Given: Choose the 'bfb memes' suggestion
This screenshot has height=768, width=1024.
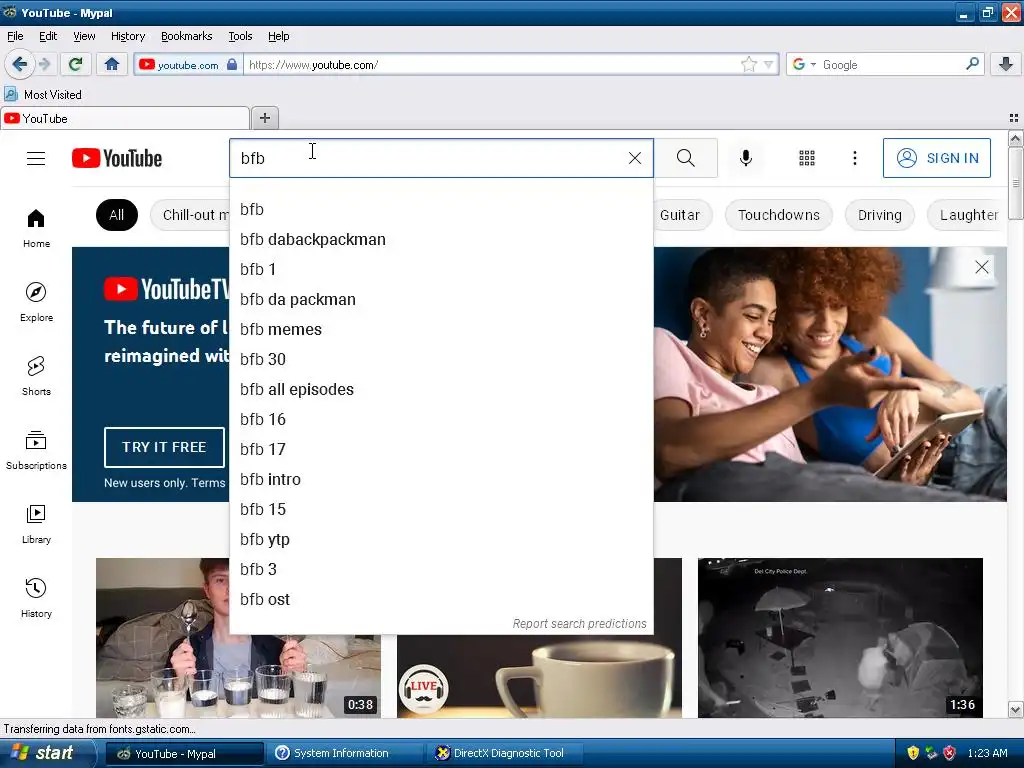Looking at the screenshot, I should [441, 330].
